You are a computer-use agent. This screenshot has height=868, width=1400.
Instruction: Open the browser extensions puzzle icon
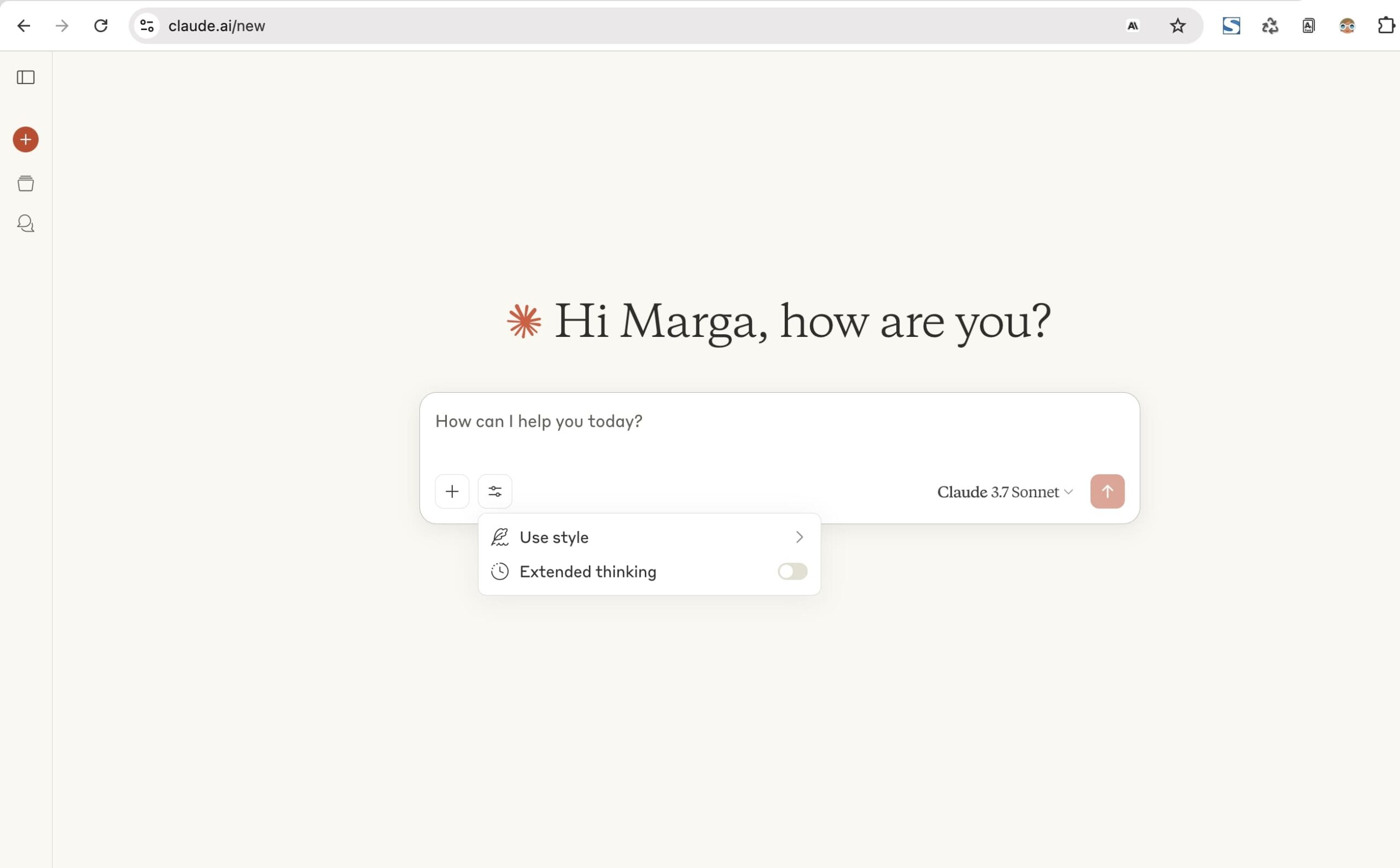point(1386,26)
